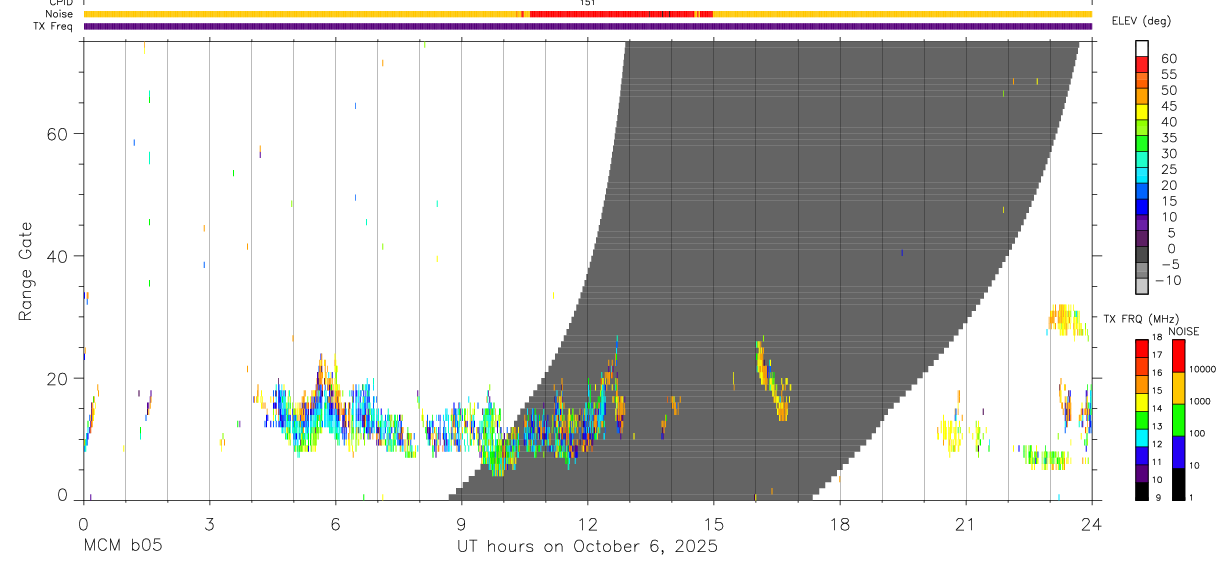
Task: Click the "14" label on the TX FRQ scale
Action: pyautogui.click(x=1156, y=408)
